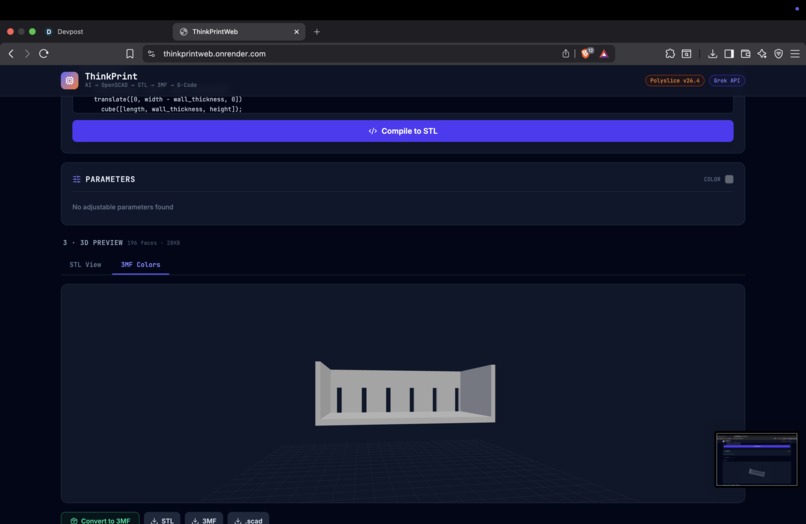This screenshot has width=806, height=524.
Task: Click the ThinkPrint title text
Action: (111, 76)
